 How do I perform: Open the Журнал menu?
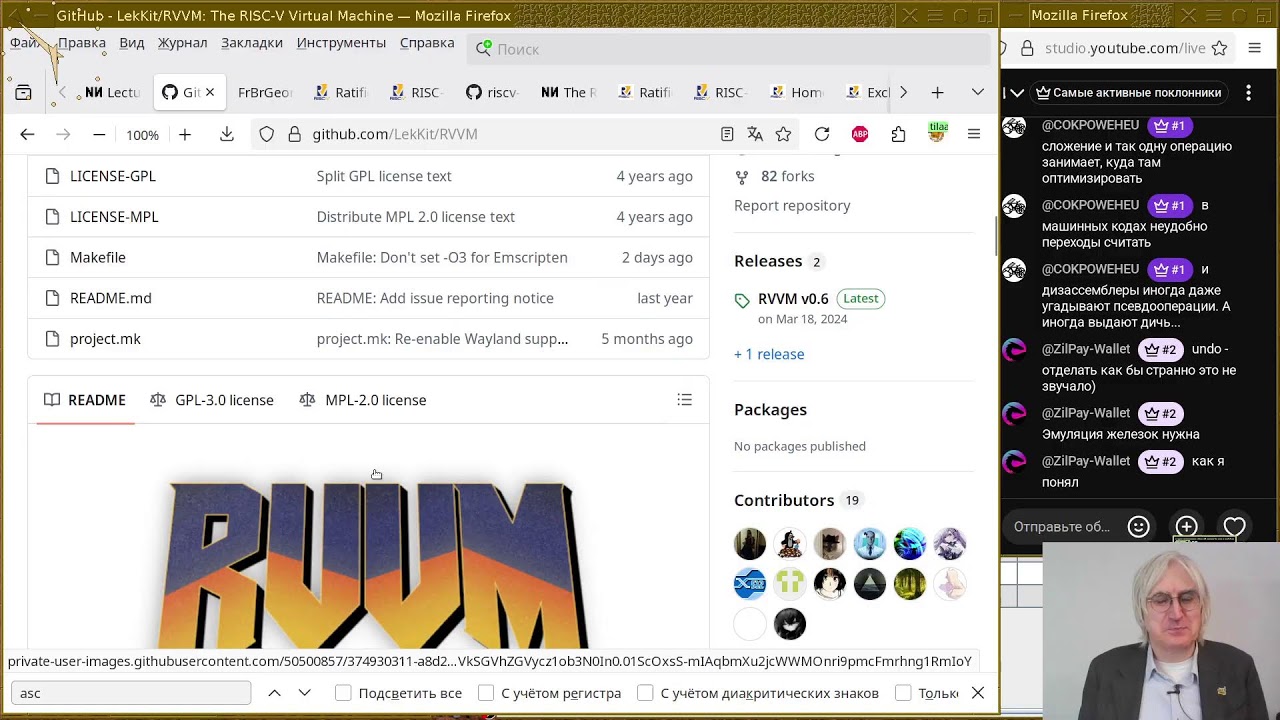coord(182,43)
